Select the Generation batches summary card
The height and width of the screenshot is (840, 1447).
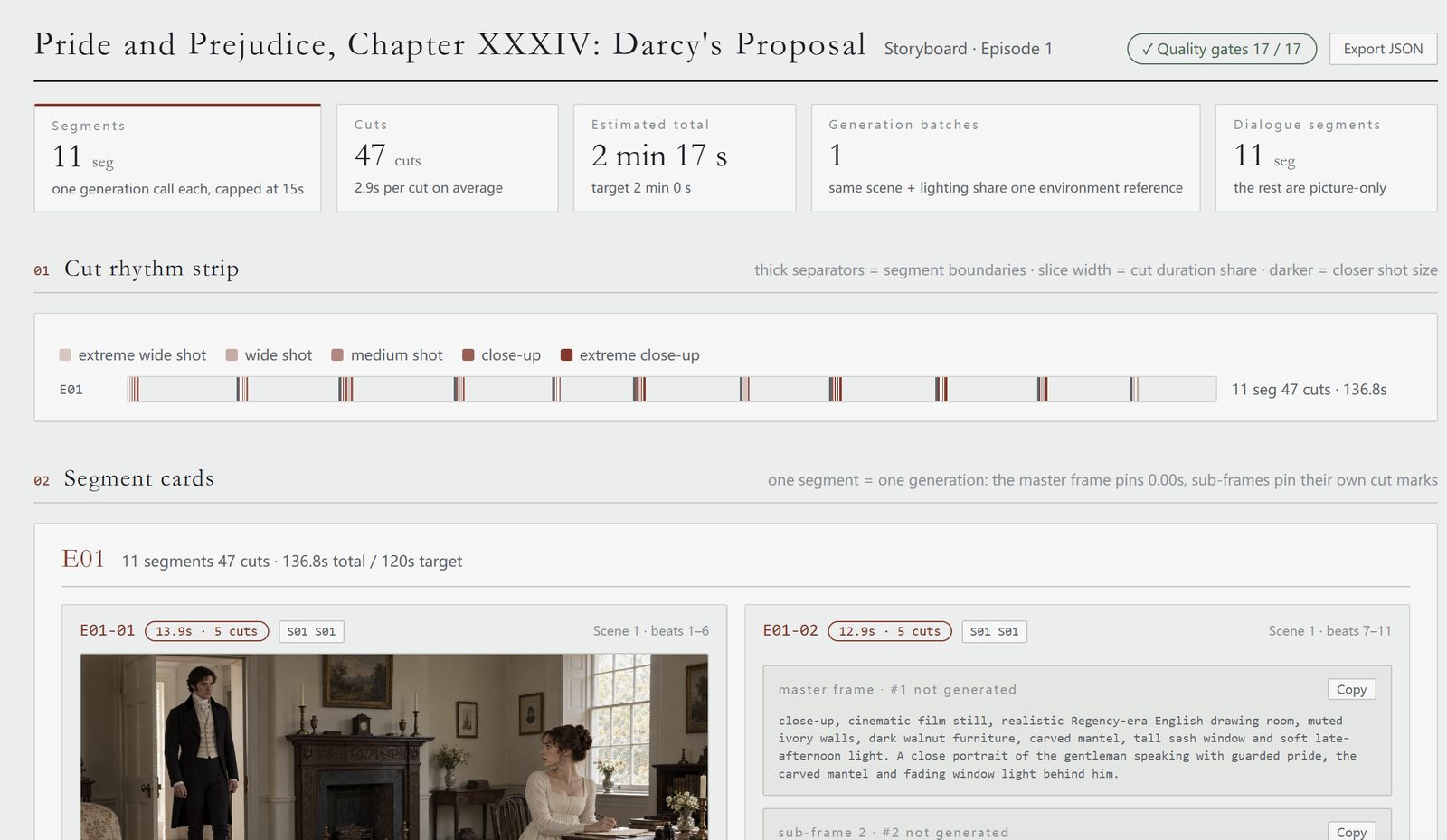(x=1006, y=158)
